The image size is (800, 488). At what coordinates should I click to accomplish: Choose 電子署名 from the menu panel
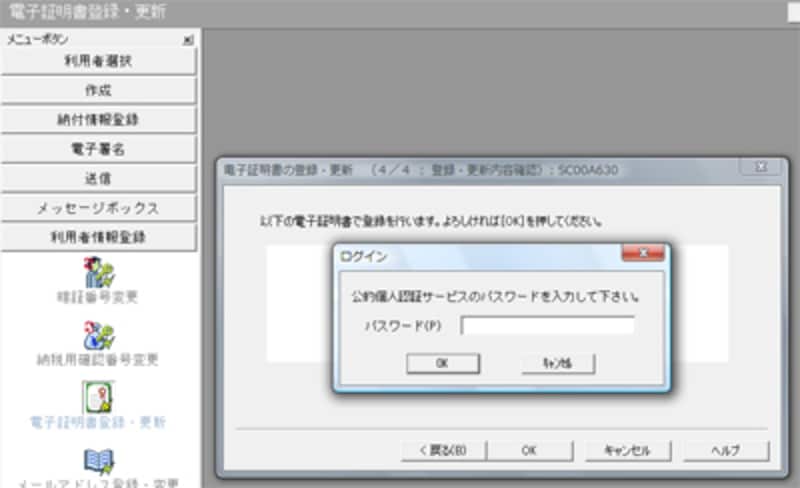click(98, 149)
